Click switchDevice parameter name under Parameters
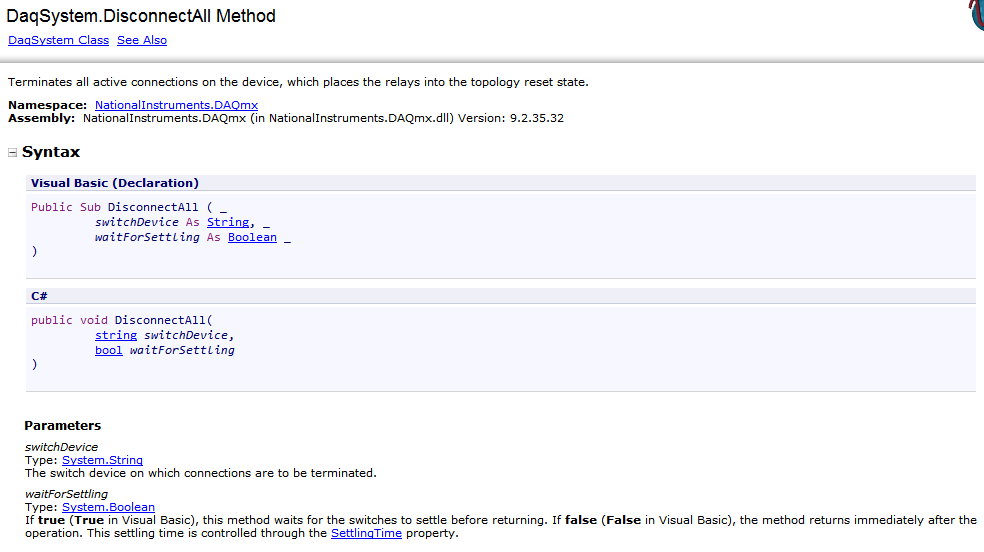984x552 pixels. (61, 447)
